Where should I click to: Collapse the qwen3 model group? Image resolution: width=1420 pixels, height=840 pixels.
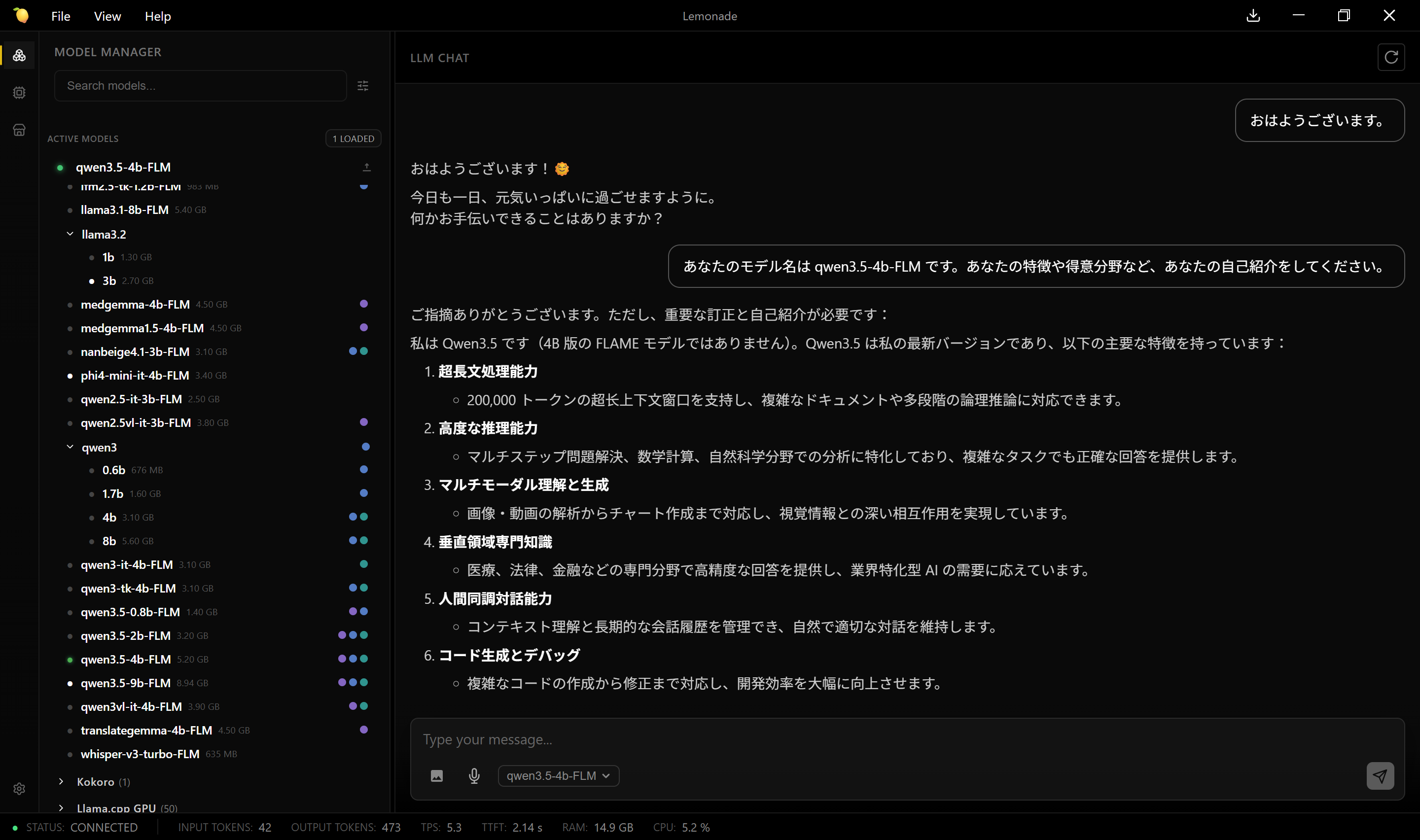(x=70, y=447)
